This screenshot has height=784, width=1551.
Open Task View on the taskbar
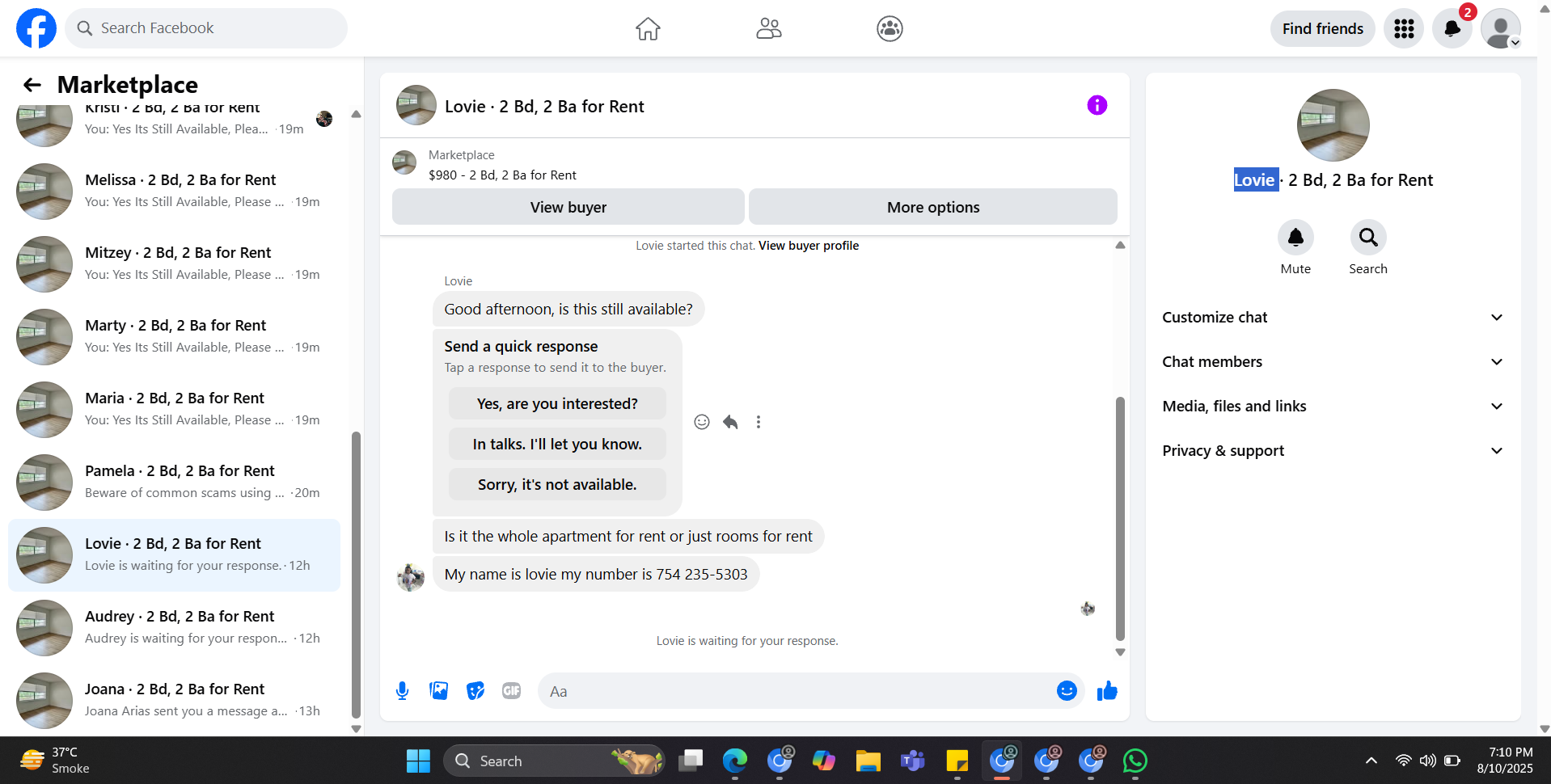pos(691,761)
